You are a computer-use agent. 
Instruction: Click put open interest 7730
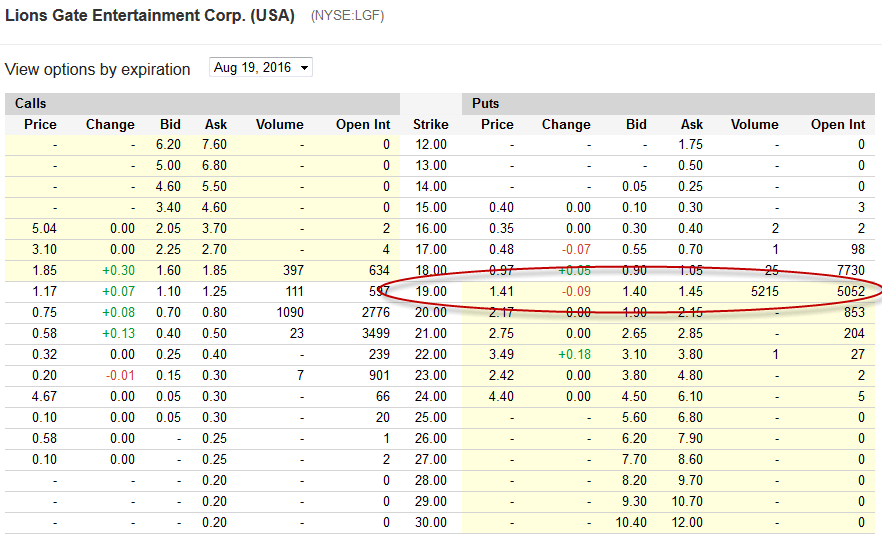click(850, 270)
